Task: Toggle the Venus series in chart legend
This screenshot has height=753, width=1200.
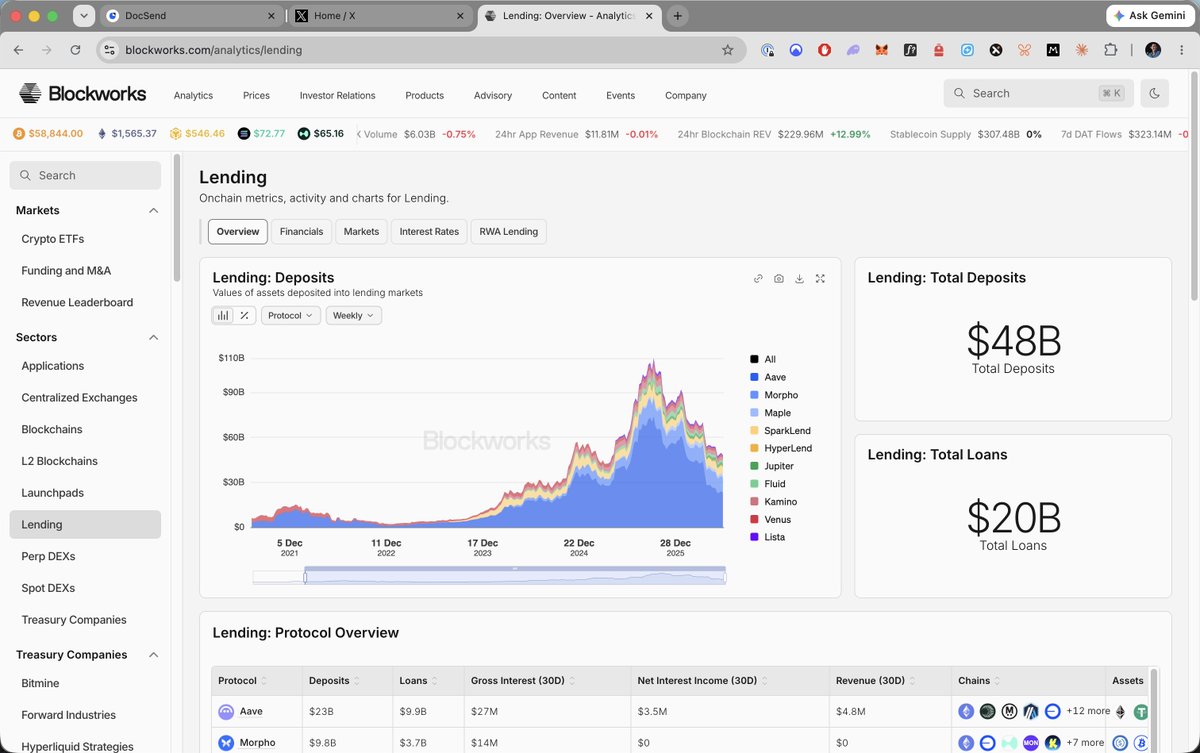Action: pos(770,519)
